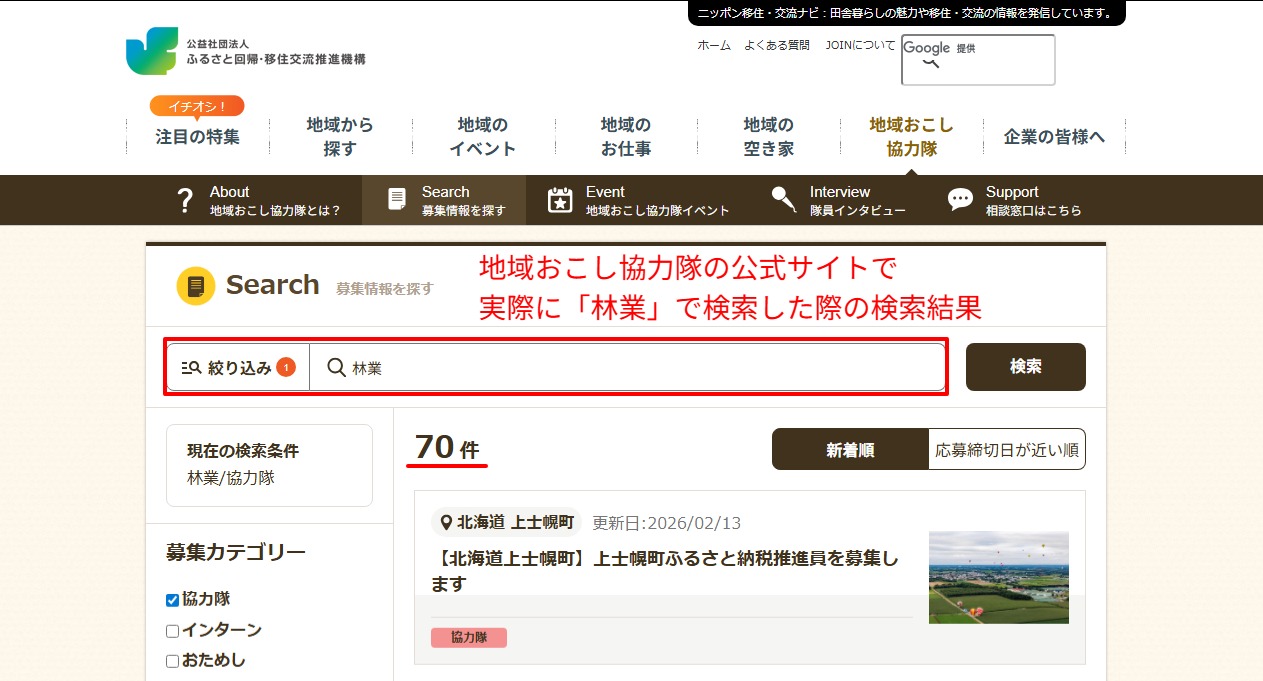Select the Event calendar icon

(x=562, y=199)
